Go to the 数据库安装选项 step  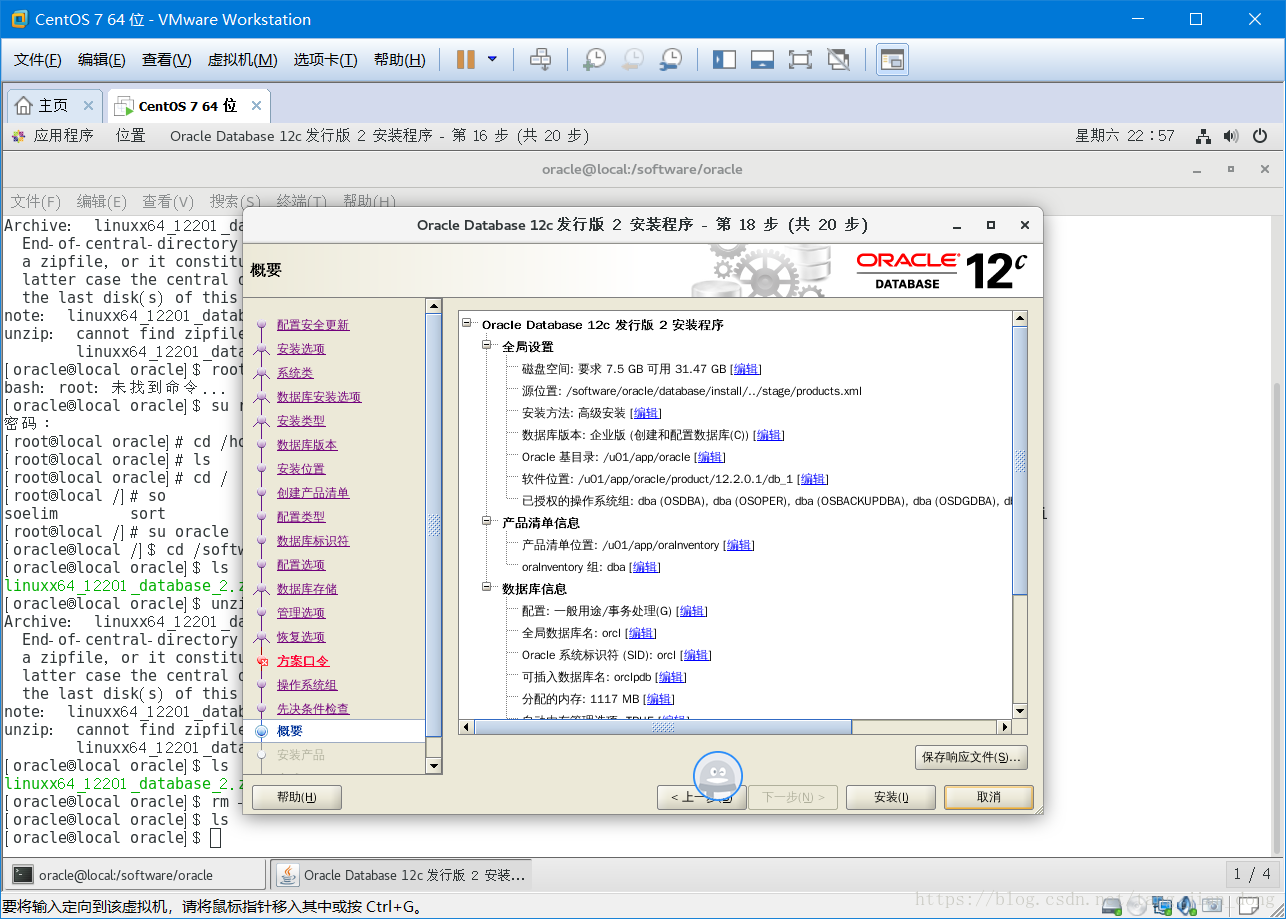[x=319, y=397]
